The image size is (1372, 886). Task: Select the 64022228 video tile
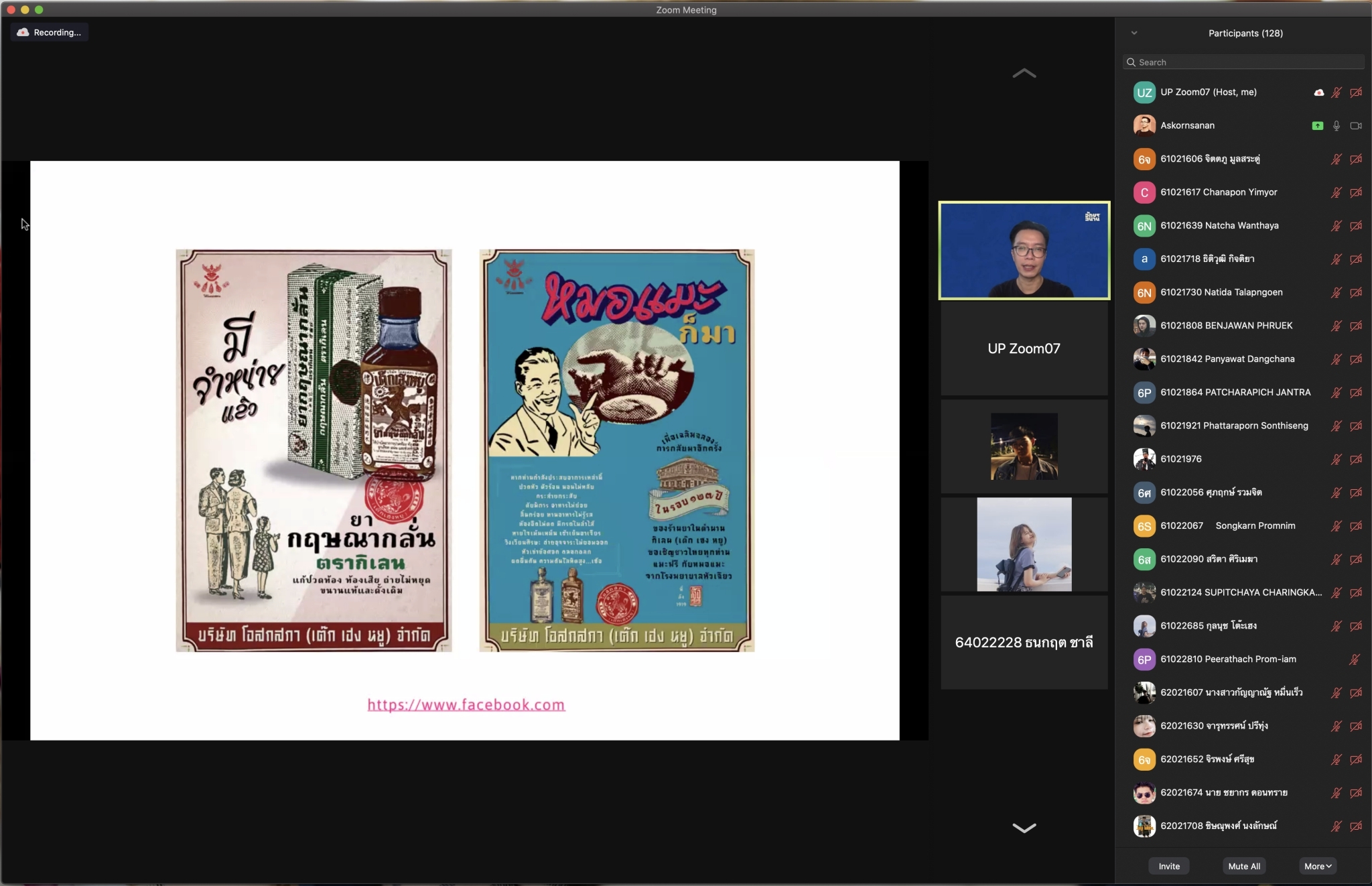pyautogui.click(x=1024, y=642)
